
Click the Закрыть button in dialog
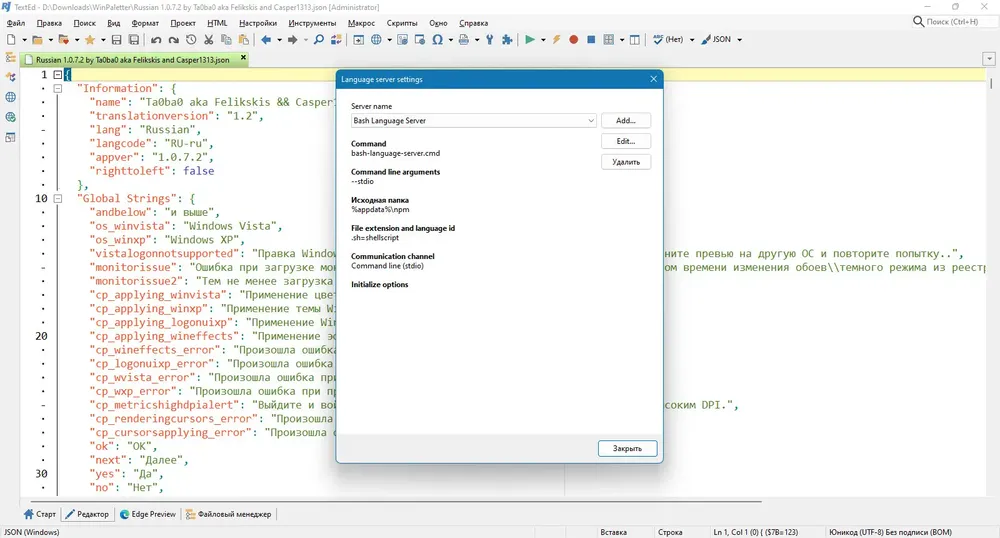(x=628, y=449)
